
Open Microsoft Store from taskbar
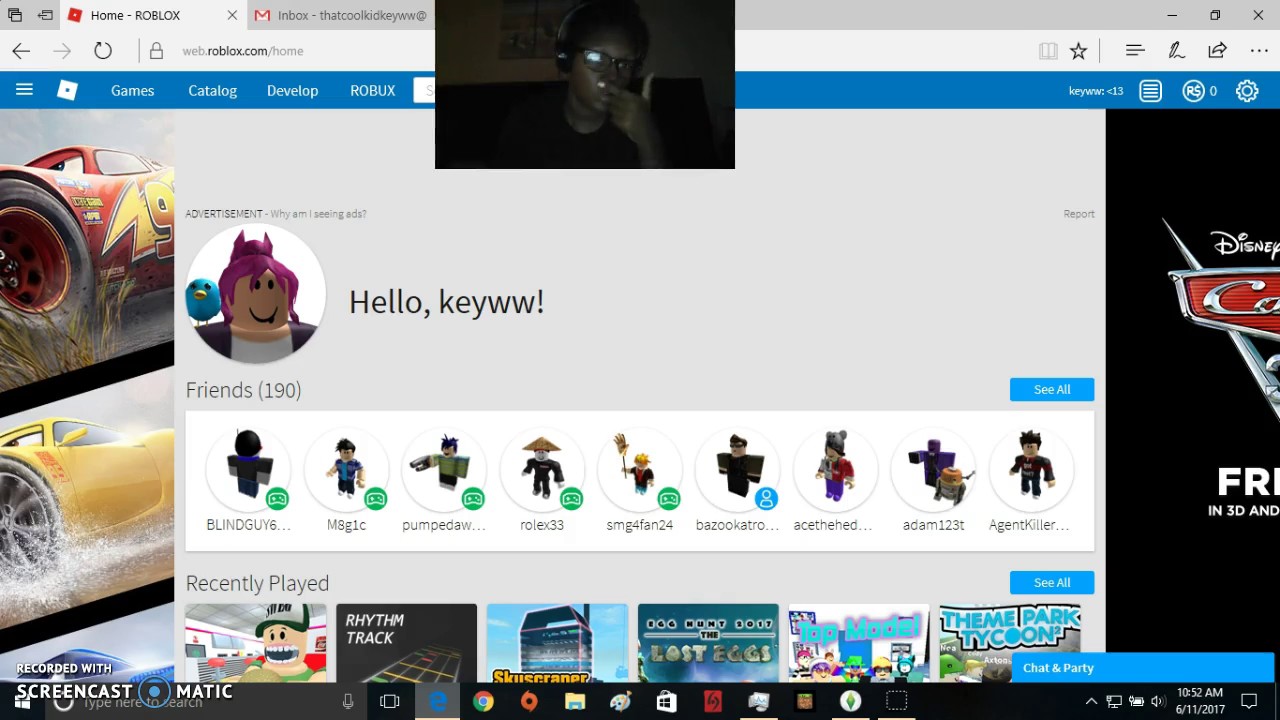coord(666,702)
